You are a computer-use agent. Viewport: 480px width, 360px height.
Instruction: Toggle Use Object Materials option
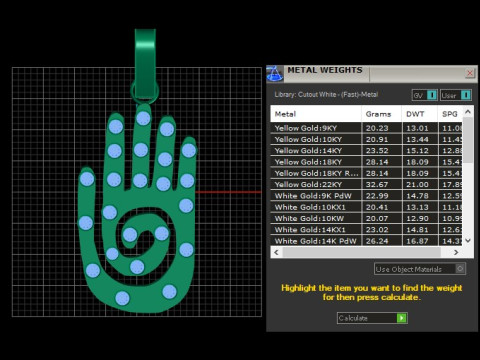[420, 269]
